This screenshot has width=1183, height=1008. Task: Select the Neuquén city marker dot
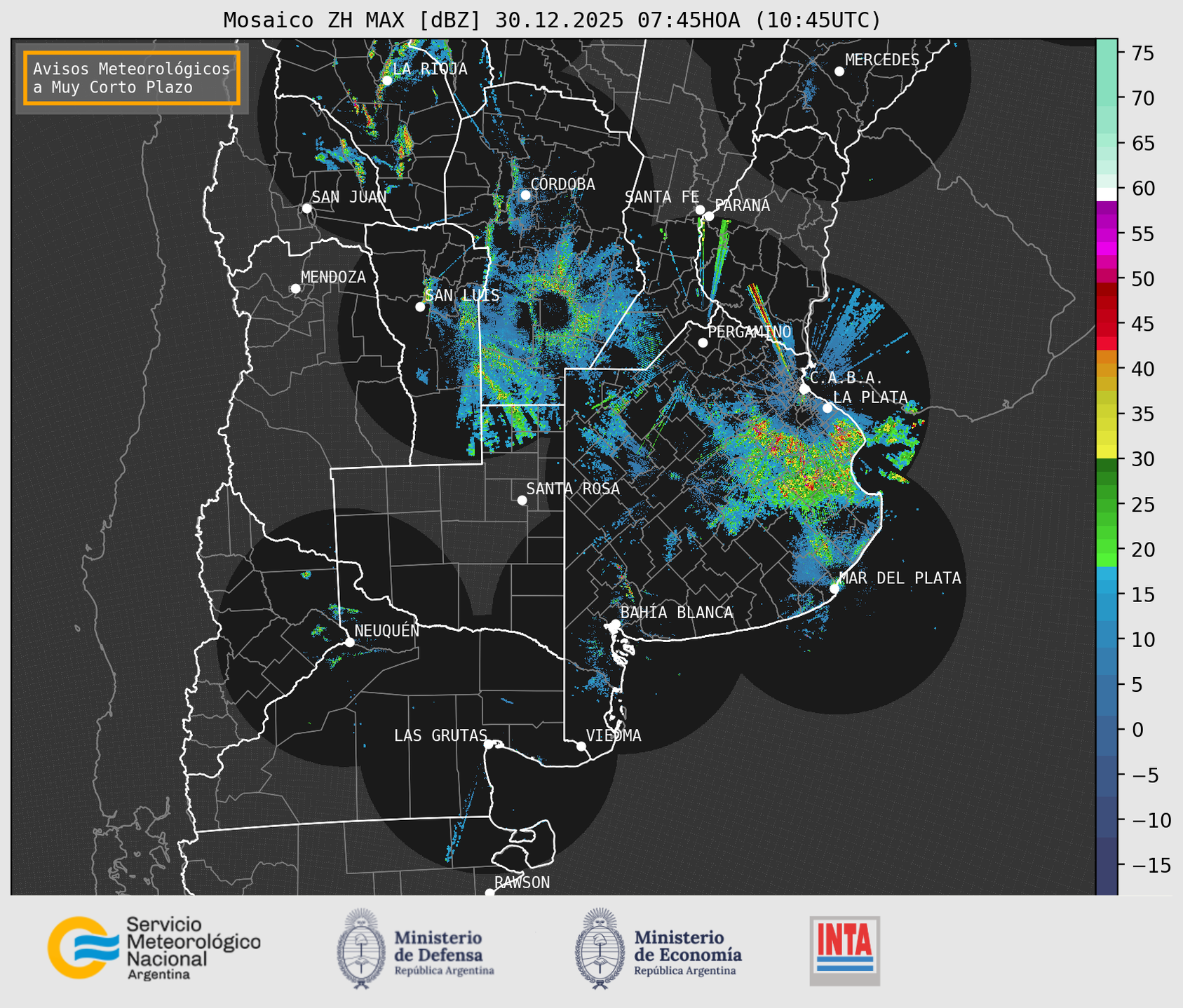tap(349, 642)
